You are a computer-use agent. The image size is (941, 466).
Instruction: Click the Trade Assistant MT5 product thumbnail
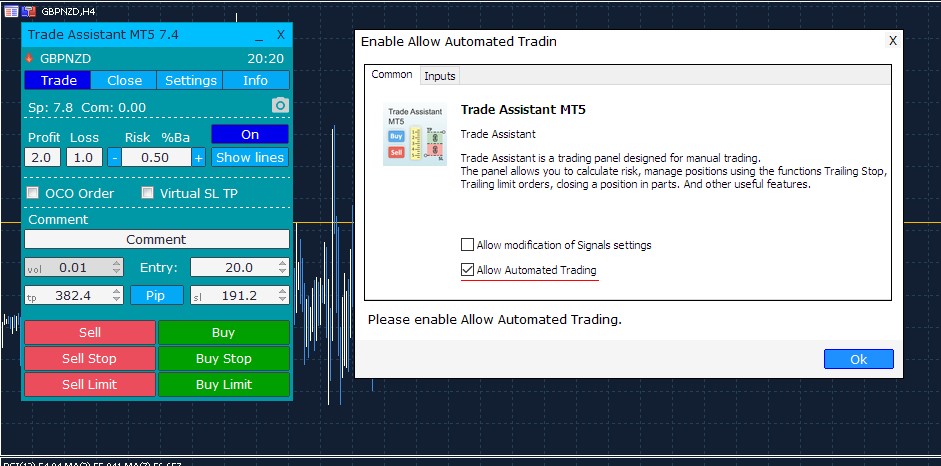coord(415,134)
